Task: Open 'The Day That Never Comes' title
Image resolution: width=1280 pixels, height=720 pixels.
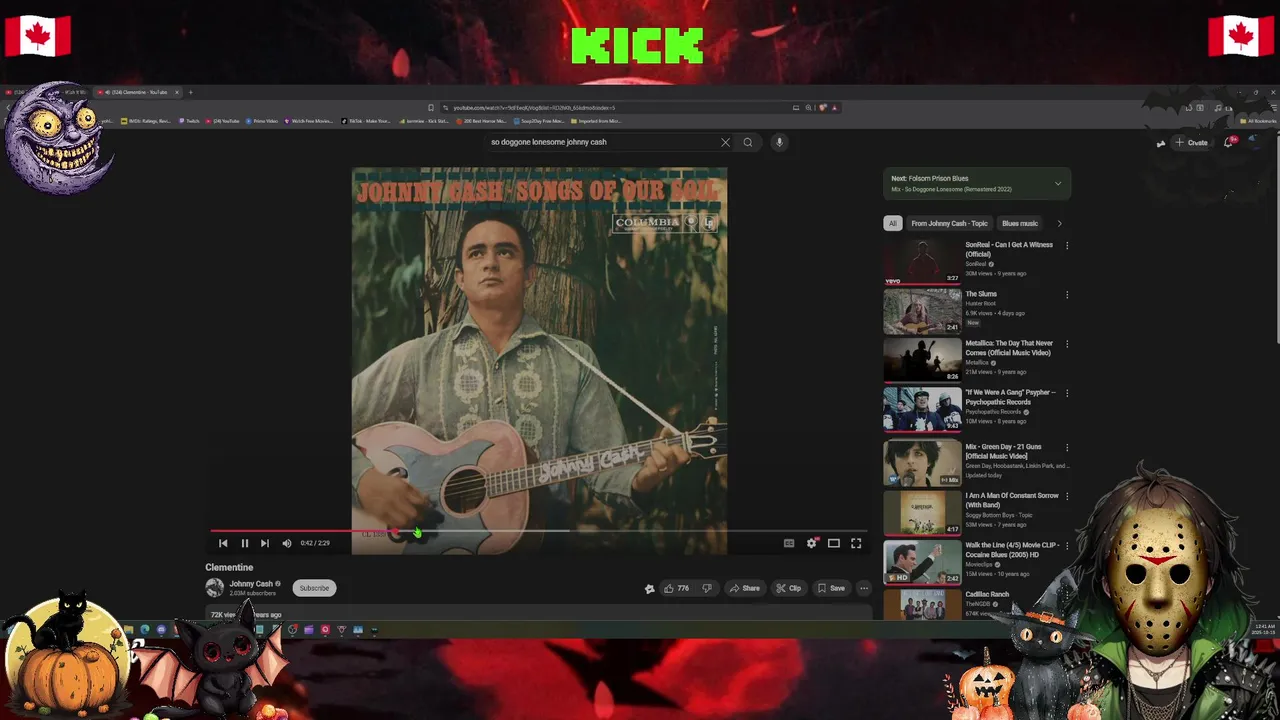Action: [1009, 348]
